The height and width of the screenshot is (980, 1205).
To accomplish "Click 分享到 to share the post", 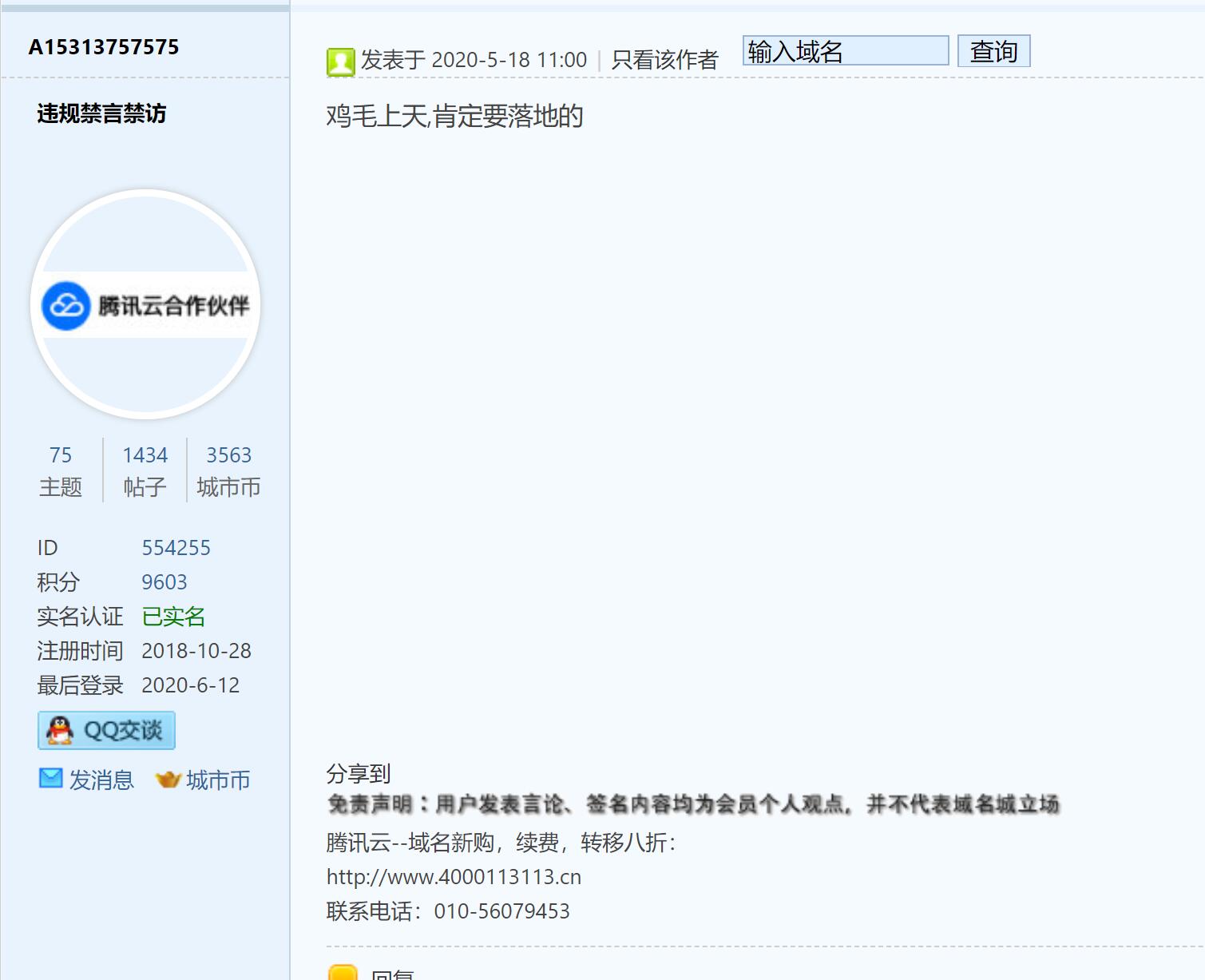I will (358, 772).
